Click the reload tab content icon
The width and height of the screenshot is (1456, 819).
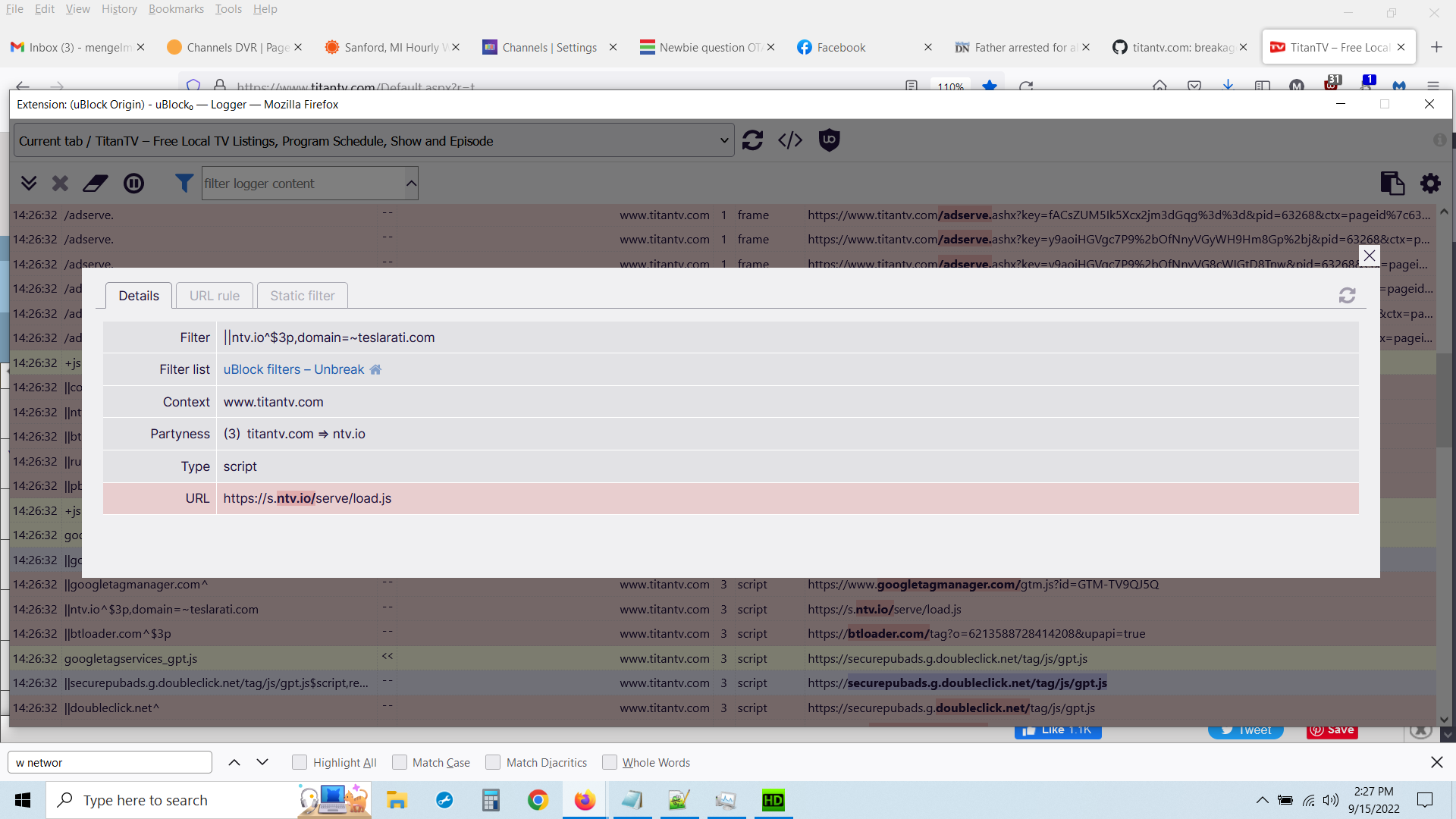click(x=752, y=140)
